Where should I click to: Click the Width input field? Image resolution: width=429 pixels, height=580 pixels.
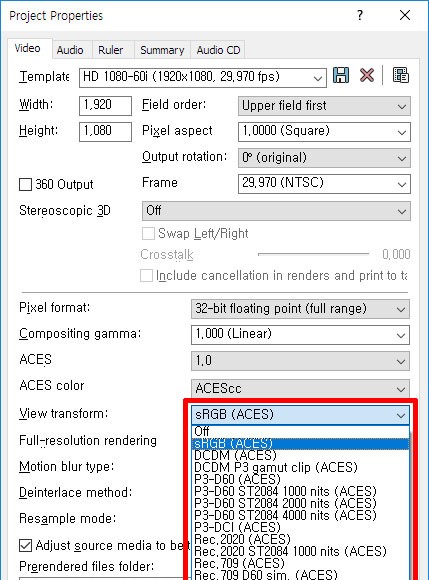(105, 106)
